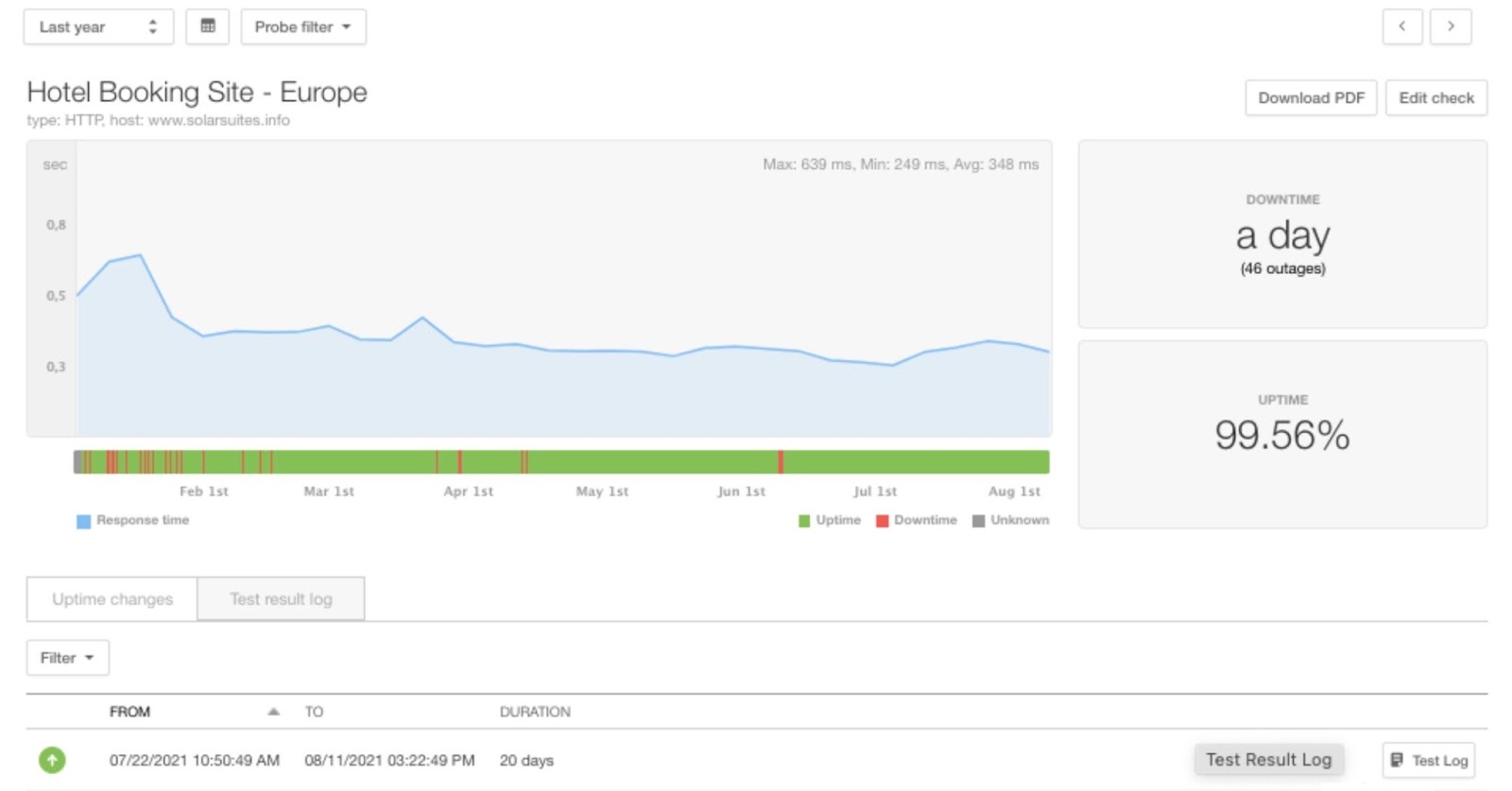The width and height of the screenshot is (1512, 791).
Task: Click Edit check button
Action: coord(1436,97)
